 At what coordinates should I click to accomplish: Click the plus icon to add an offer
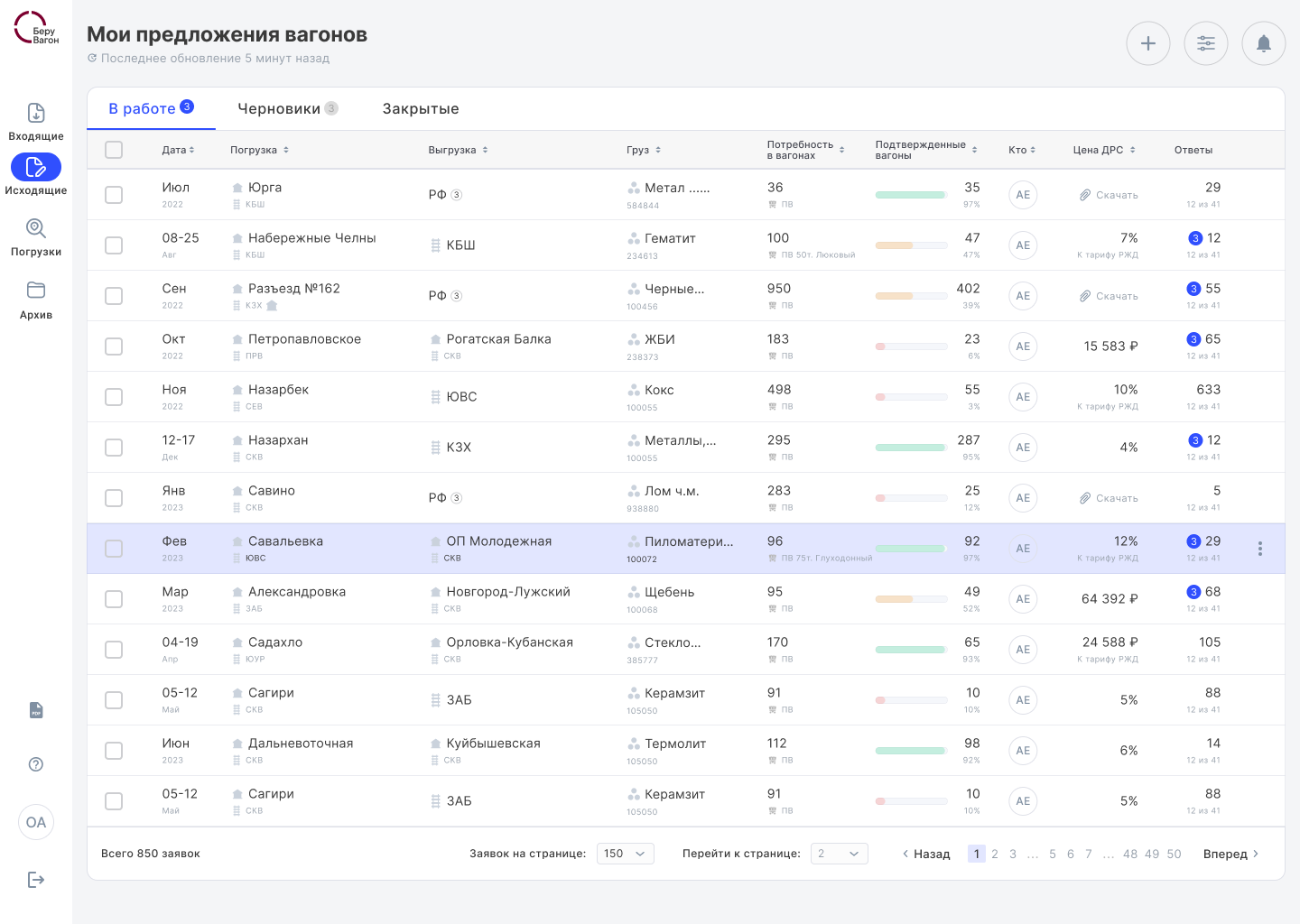tap(1148, 43)
